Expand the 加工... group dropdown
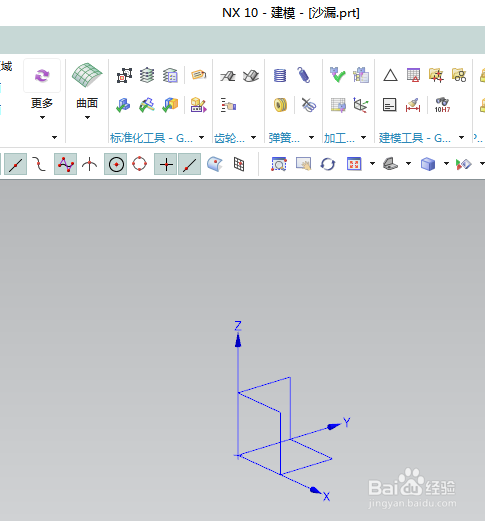This screenshot has width=485, height=521. click(x=363, y=137)
